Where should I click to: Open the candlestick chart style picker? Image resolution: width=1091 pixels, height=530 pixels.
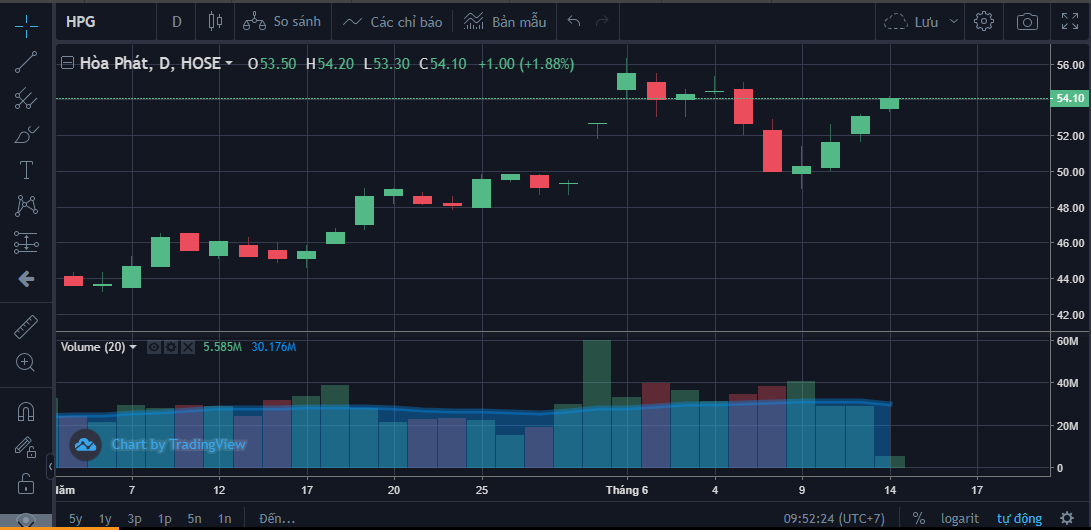coord(214,21)
